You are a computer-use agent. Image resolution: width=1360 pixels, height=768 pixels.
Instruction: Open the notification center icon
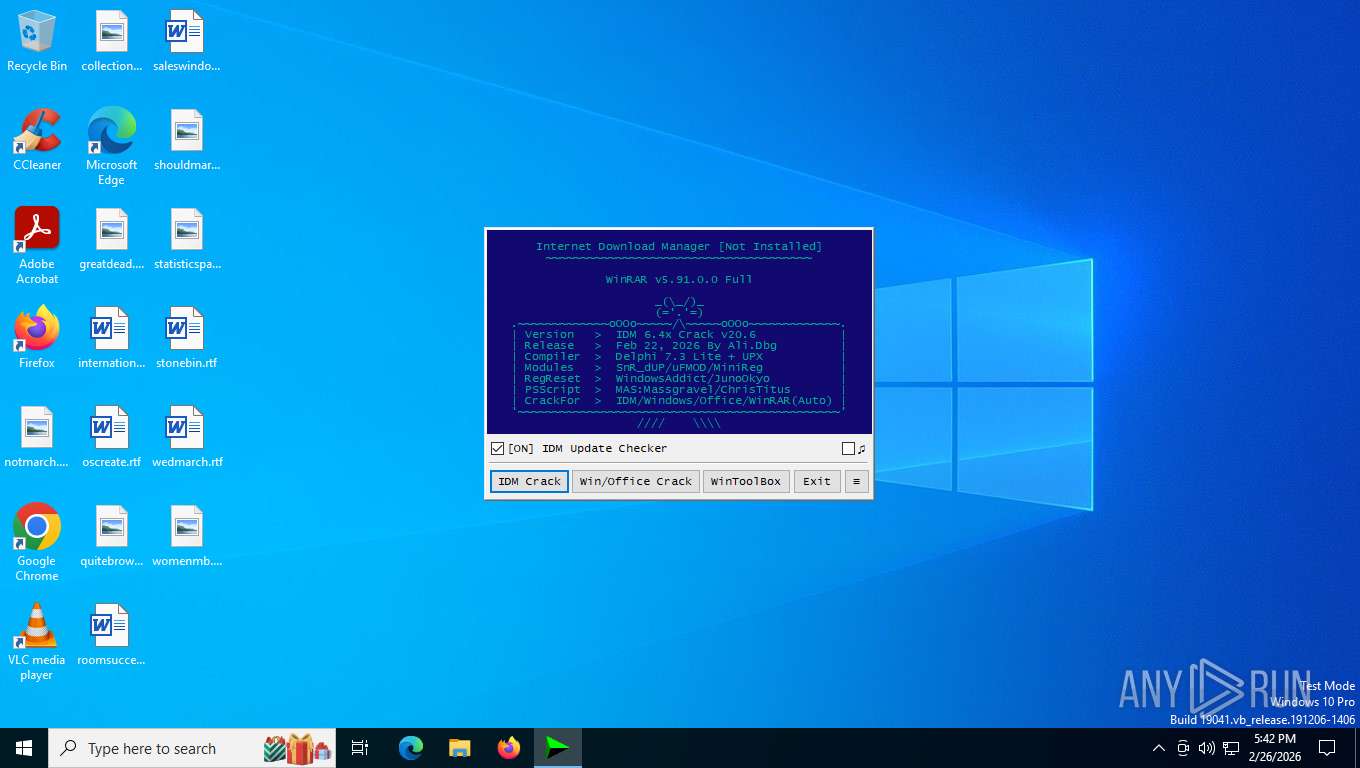coord(1327,748)
